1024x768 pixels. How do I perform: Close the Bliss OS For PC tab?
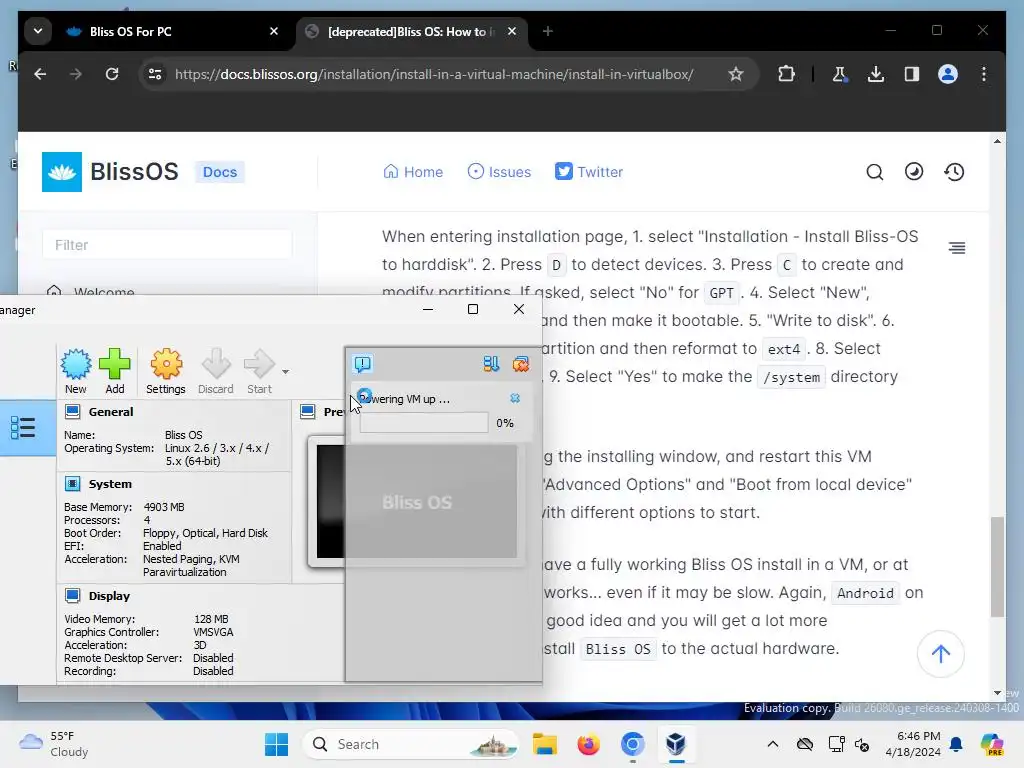(274, 31)
